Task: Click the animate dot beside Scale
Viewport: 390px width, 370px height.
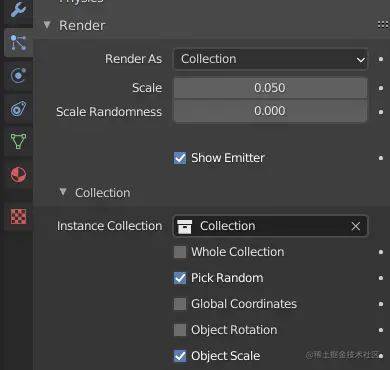Action: (x=381, y=88)
